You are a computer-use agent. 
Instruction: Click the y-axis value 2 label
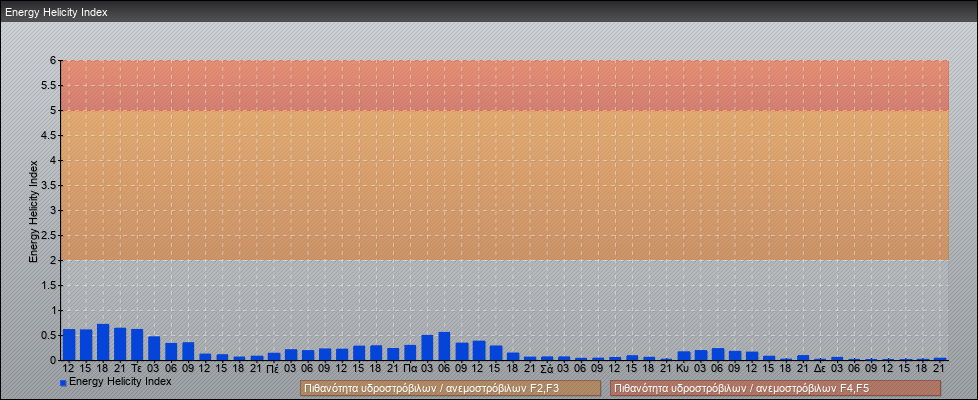pyautogui.click(x=53, y=260)
